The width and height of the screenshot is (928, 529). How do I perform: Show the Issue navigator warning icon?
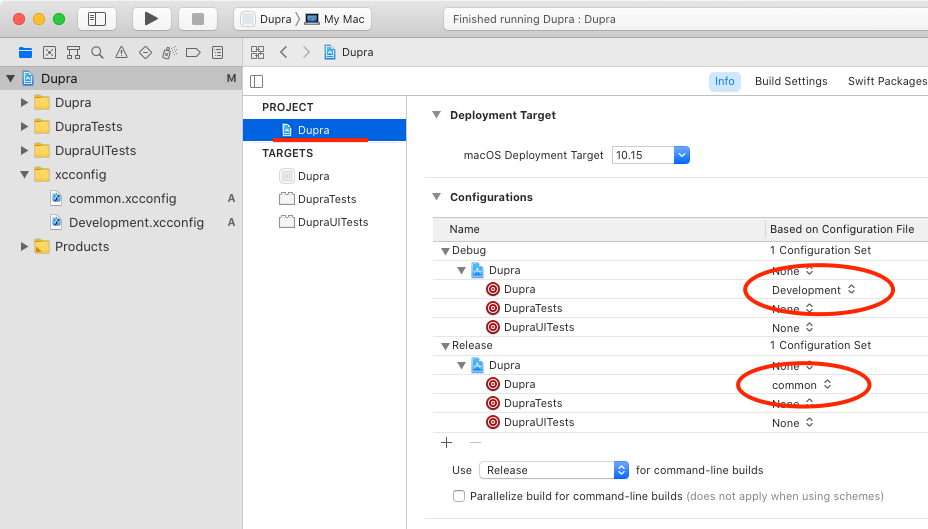pos(121,52)
